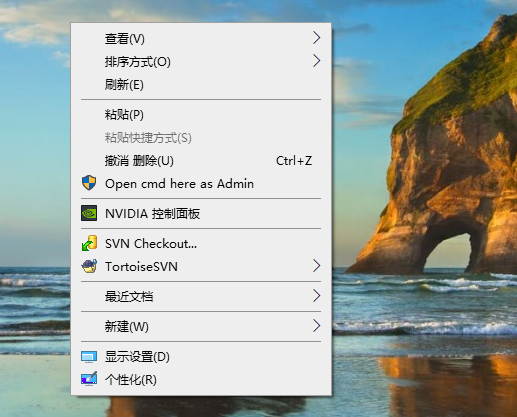Image resolution: width=517 pixels, height=417 pixels.
Task: Select 个性化(R) text entry
Action: tap(131, 379)
